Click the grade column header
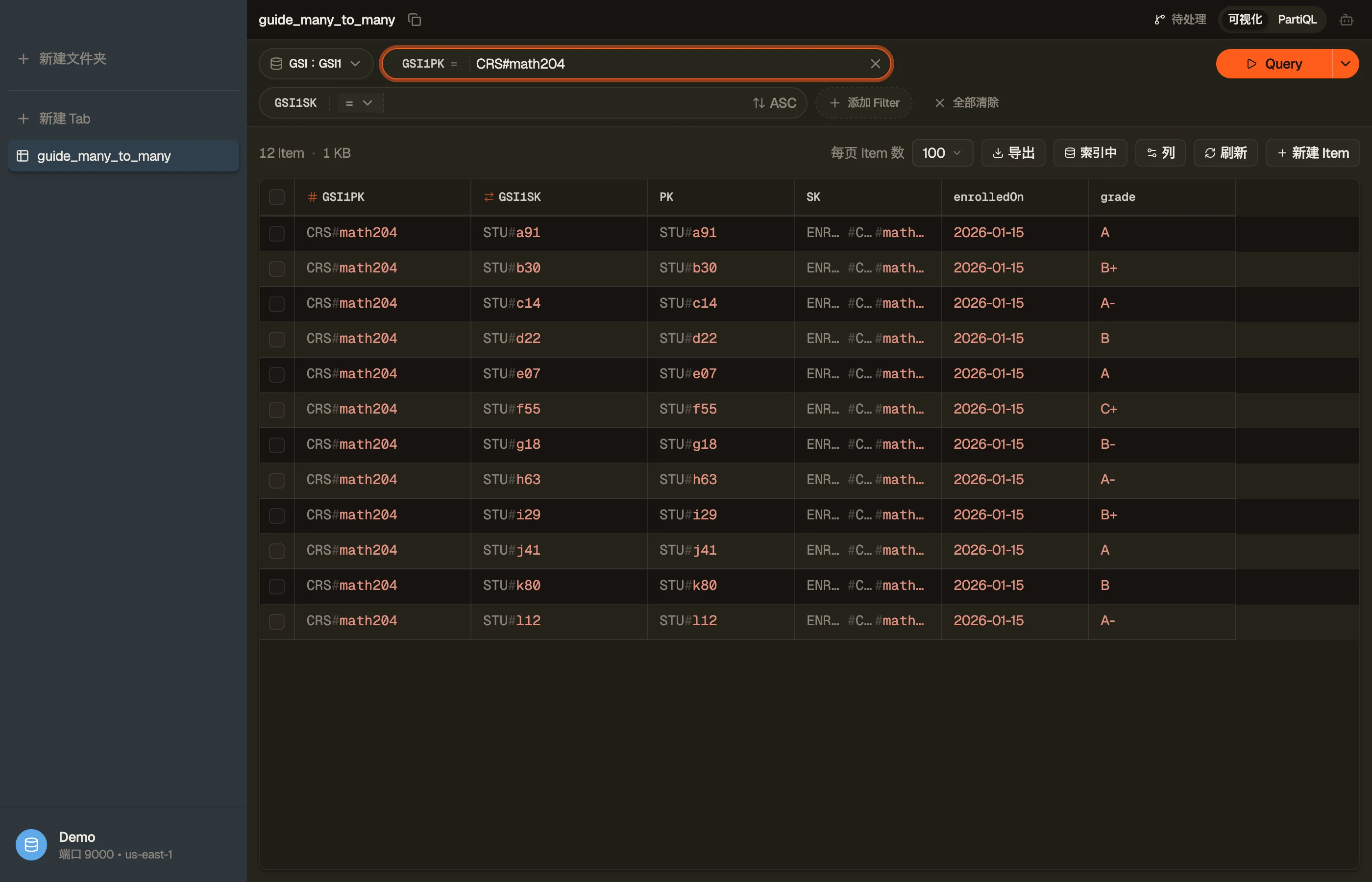The width and height of the screenshot is (1372, 882). 1161,197
